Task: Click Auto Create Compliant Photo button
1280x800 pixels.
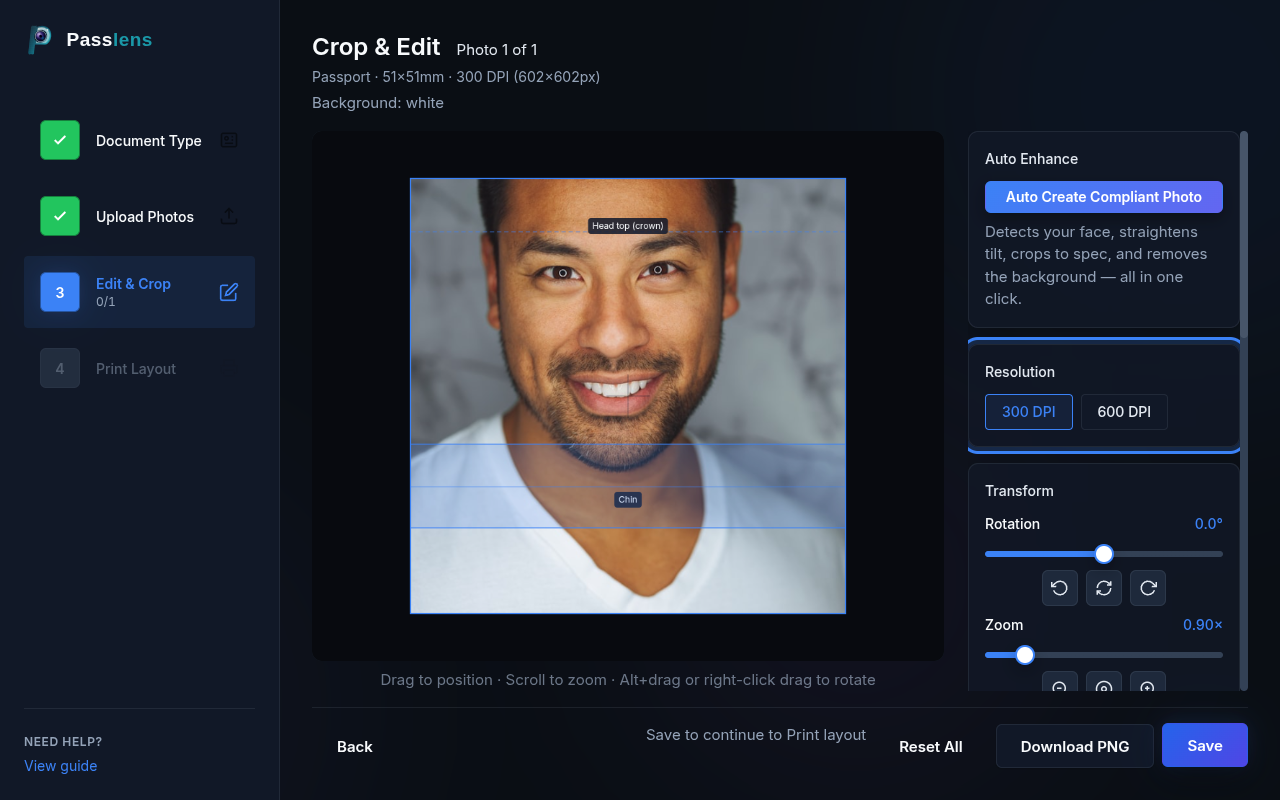Action: click(1104, 197)
